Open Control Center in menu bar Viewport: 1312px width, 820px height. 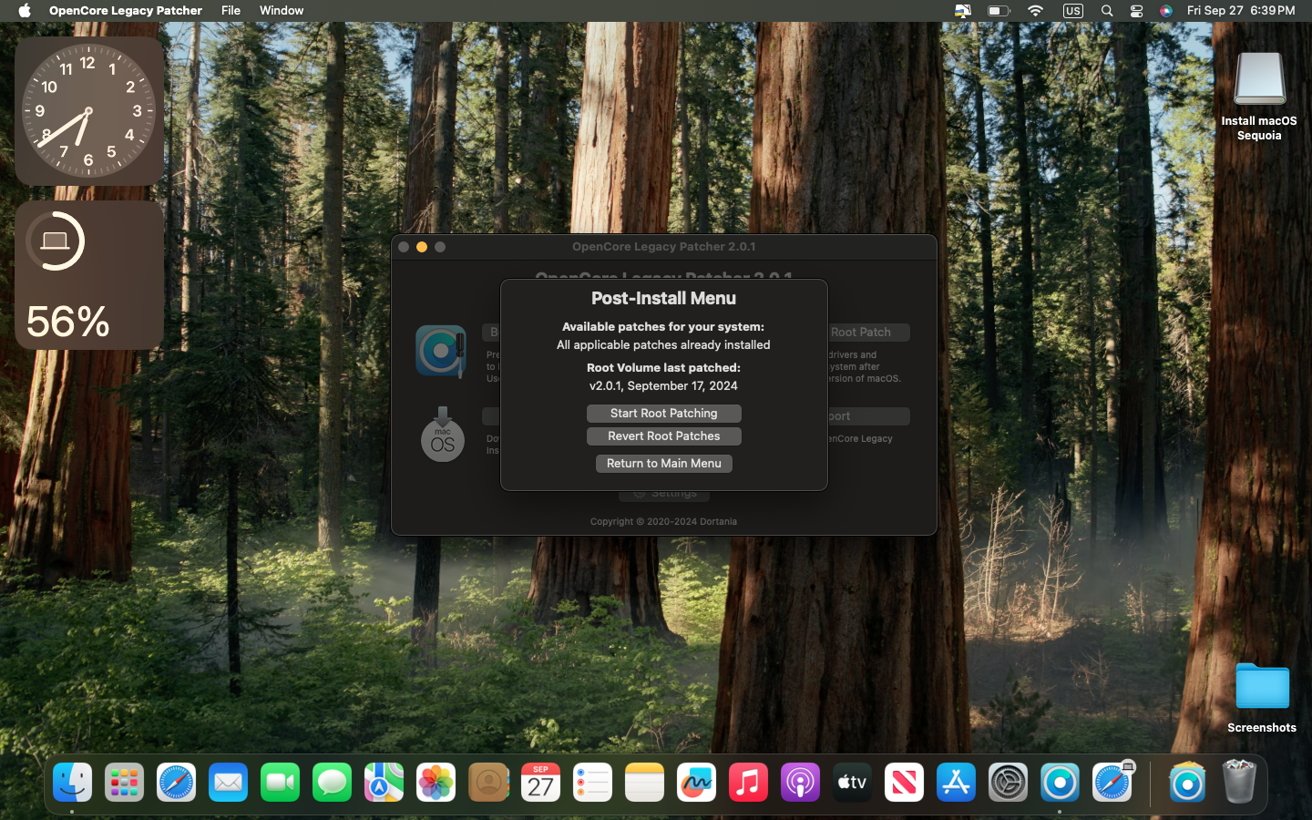(x=1136, y=10)
